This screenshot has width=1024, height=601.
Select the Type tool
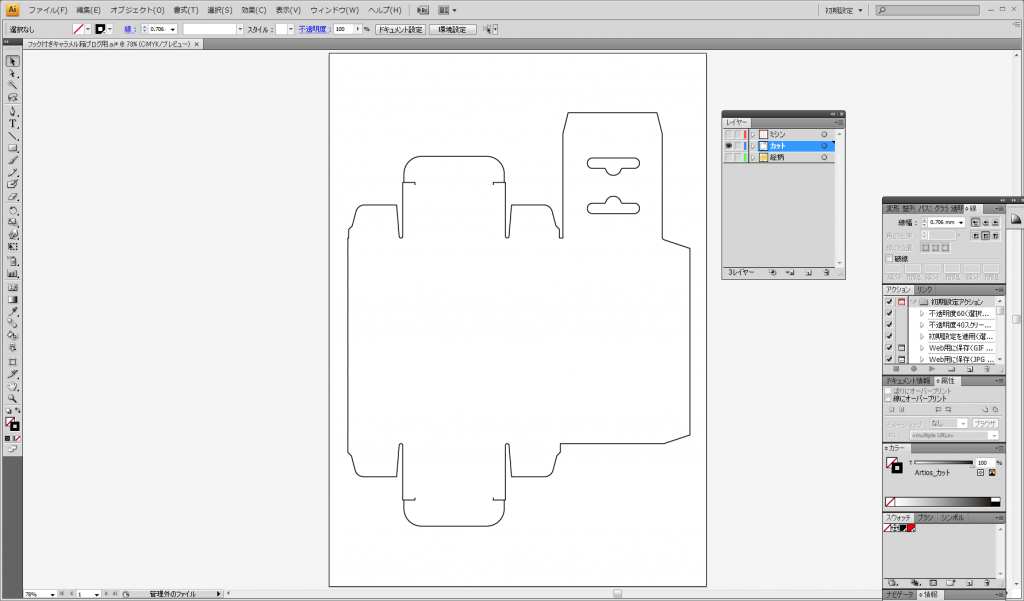[x=13, y=122]
